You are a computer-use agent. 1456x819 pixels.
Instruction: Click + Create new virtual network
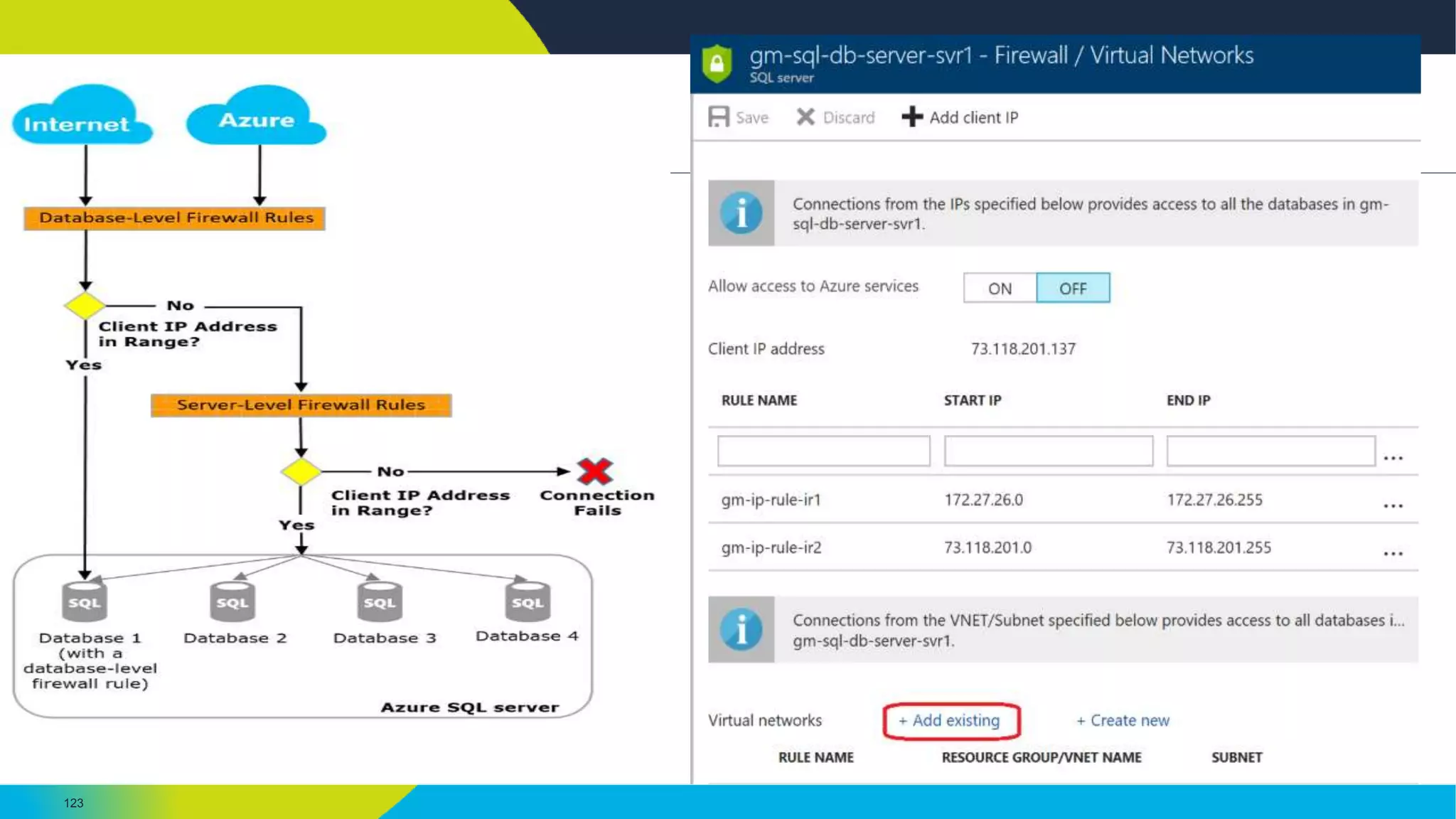click(1123, 720)
